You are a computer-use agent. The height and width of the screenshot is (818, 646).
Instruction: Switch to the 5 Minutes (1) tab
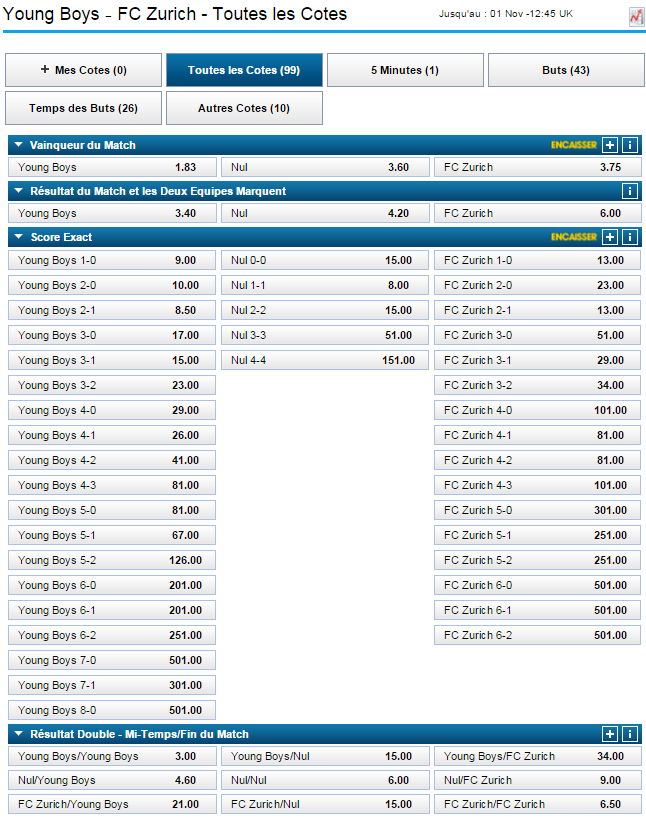[x=405, y=70]
